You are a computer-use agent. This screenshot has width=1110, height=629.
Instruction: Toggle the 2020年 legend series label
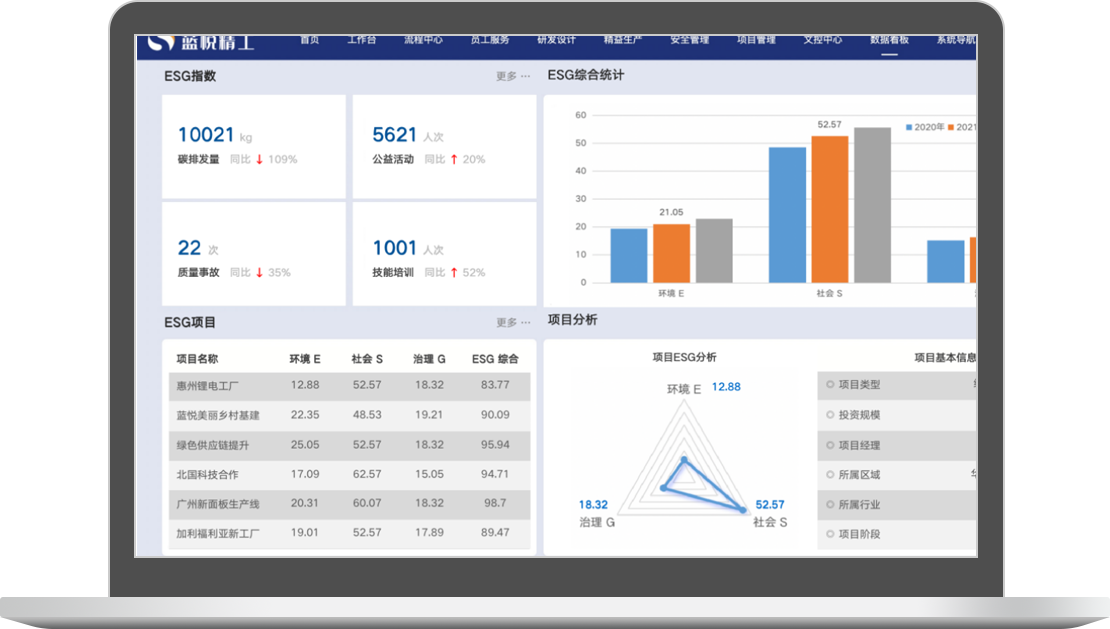tap(929, 127)
